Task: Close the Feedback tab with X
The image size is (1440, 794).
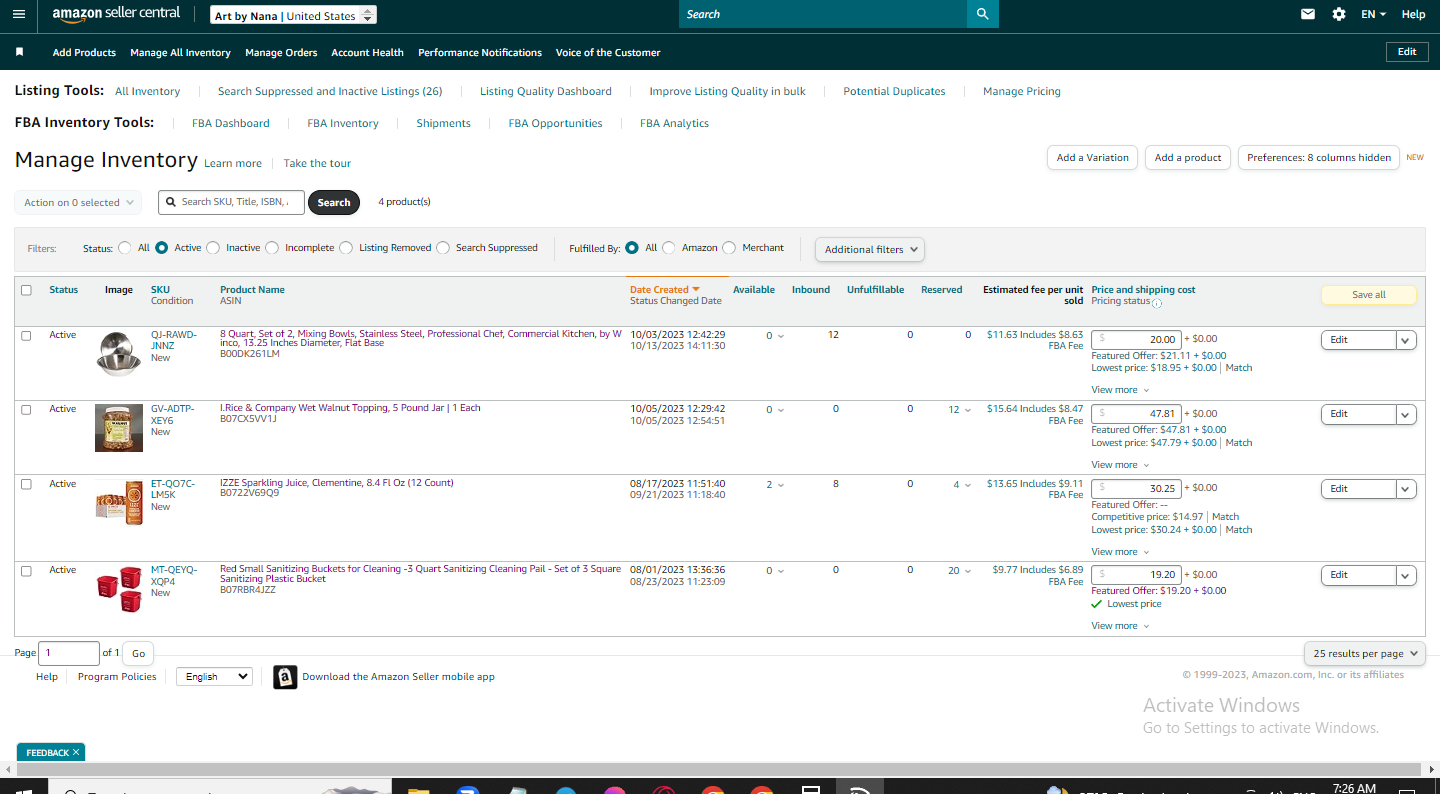Action: click(76, 752)
